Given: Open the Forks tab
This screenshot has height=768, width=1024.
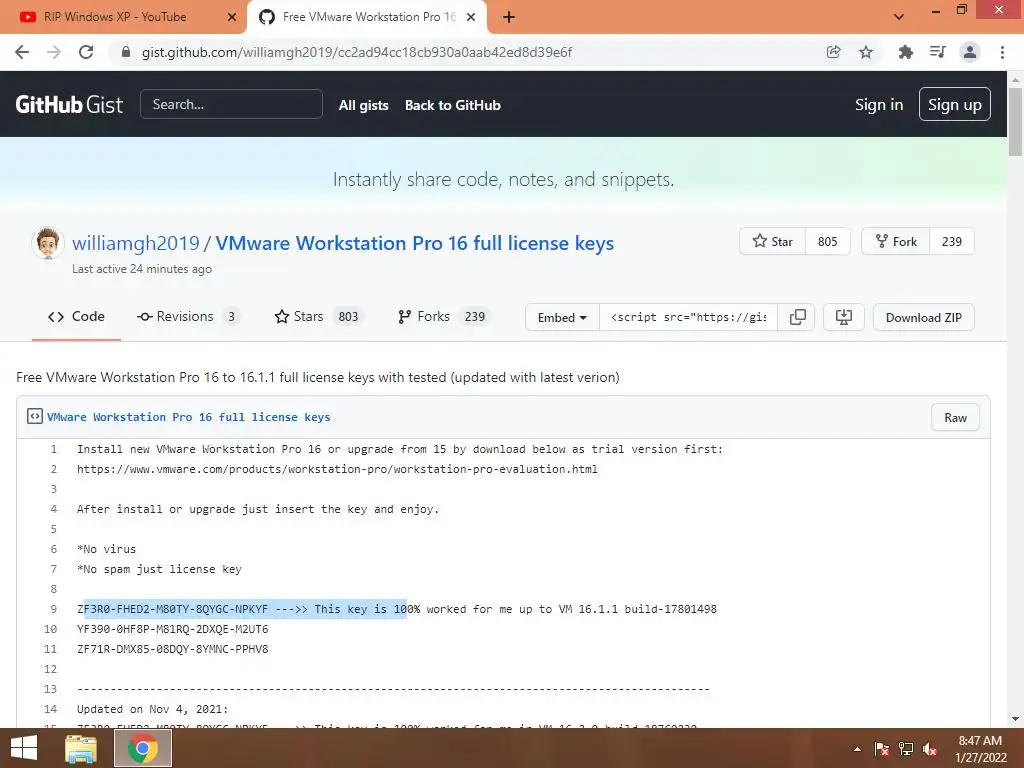Looking at the screenshot, I should (443, 317).
